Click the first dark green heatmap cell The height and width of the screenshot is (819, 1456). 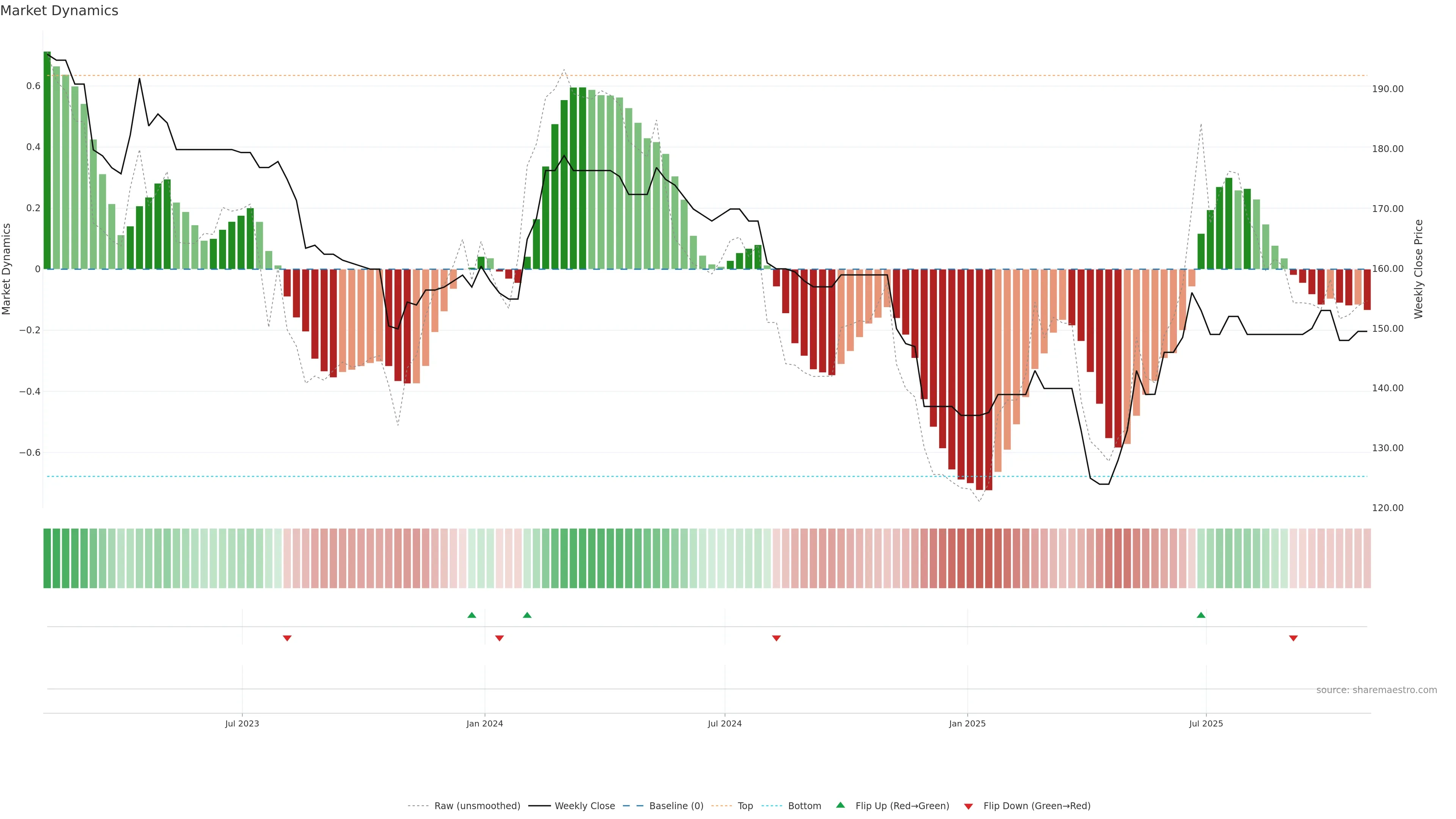(x=47, y=558)
